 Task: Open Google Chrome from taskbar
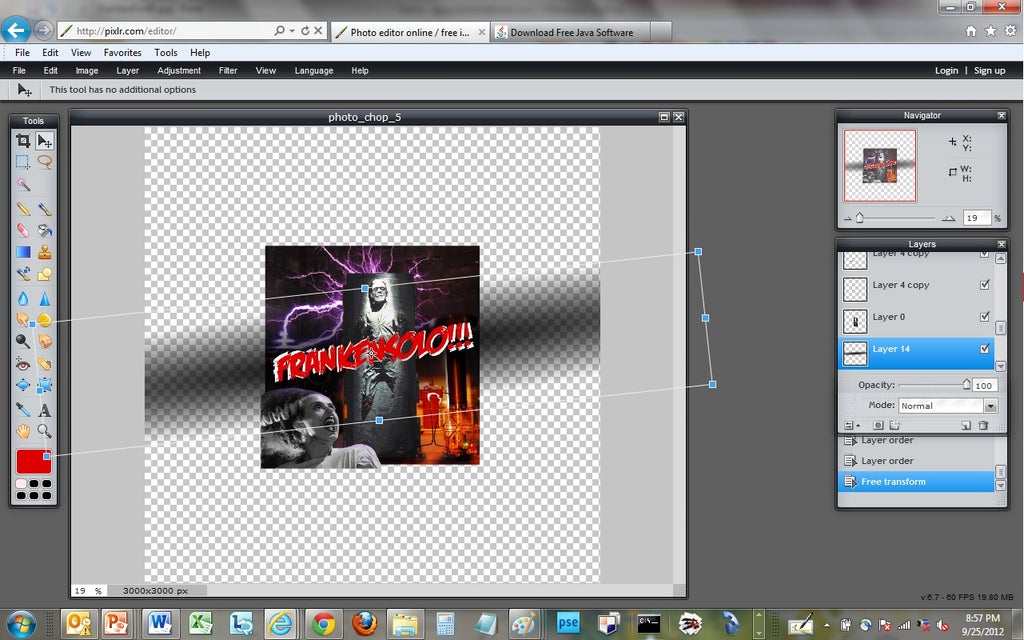pyautogui.click(x=322, y=624)
